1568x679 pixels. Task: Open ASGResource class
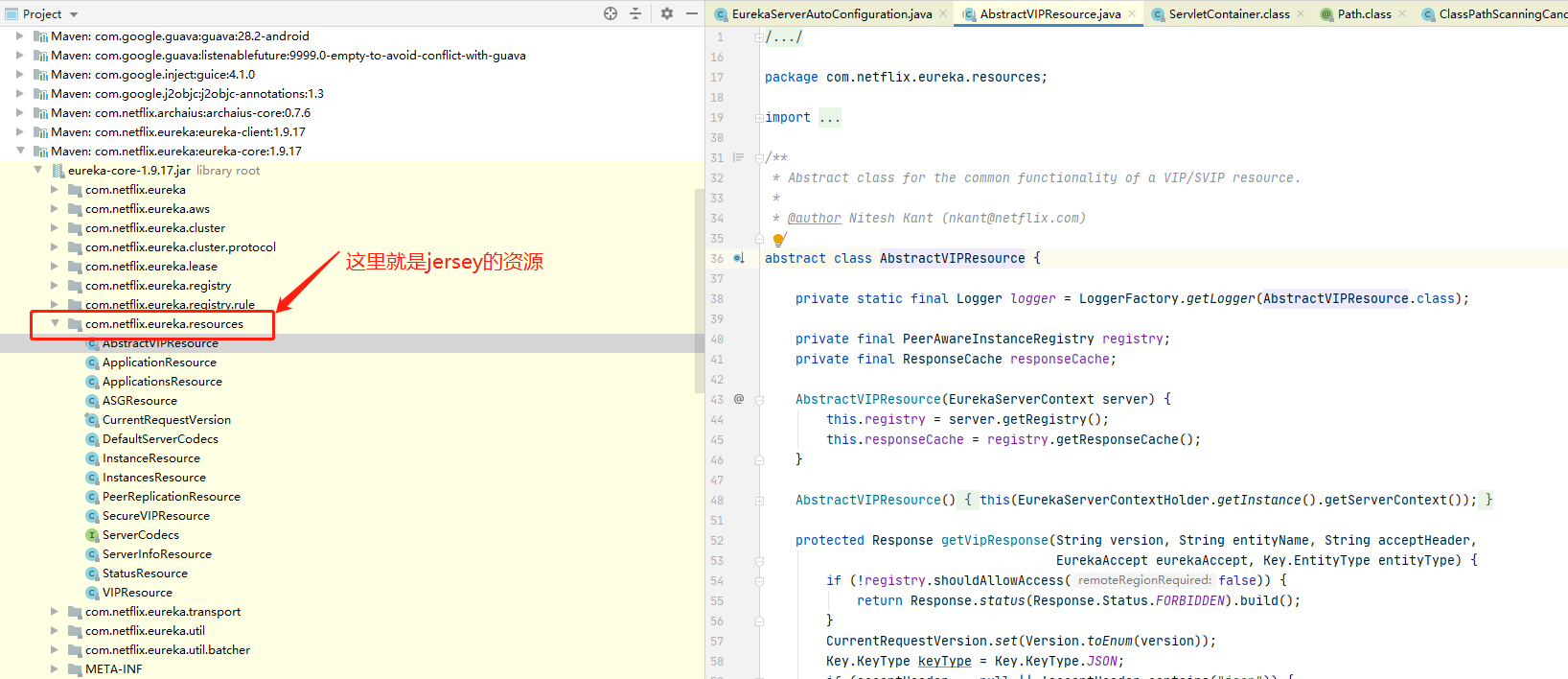tap(140, 401)
